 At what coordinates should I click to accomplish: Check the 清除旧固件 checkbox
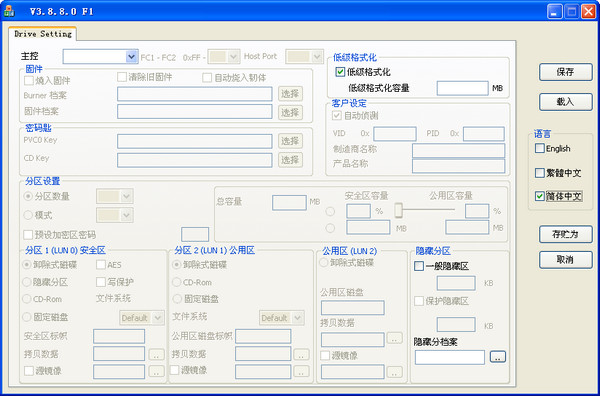click(122, 77)
